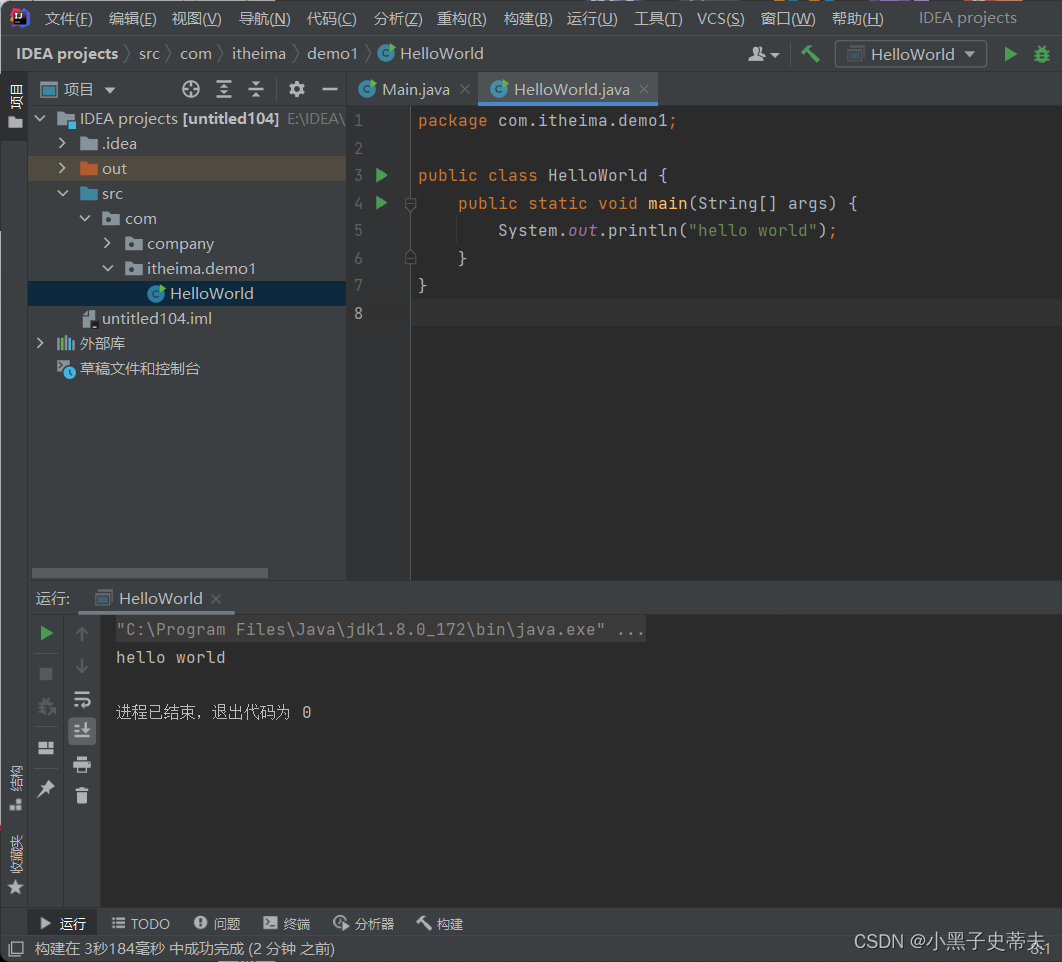Click run gutter arrow beside main method
The image size is (1062, 962).
[x=381, y=203]
